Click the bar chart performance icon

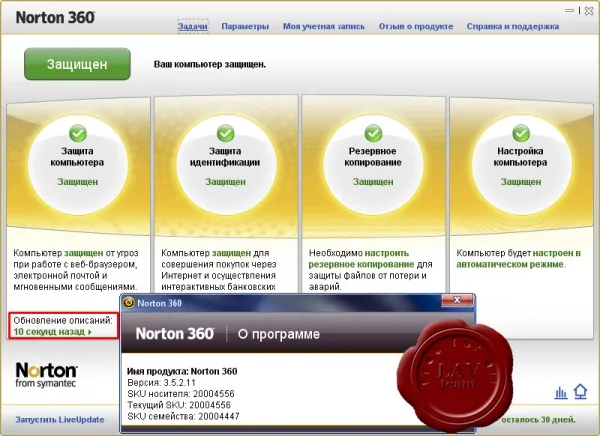[561, 392]
